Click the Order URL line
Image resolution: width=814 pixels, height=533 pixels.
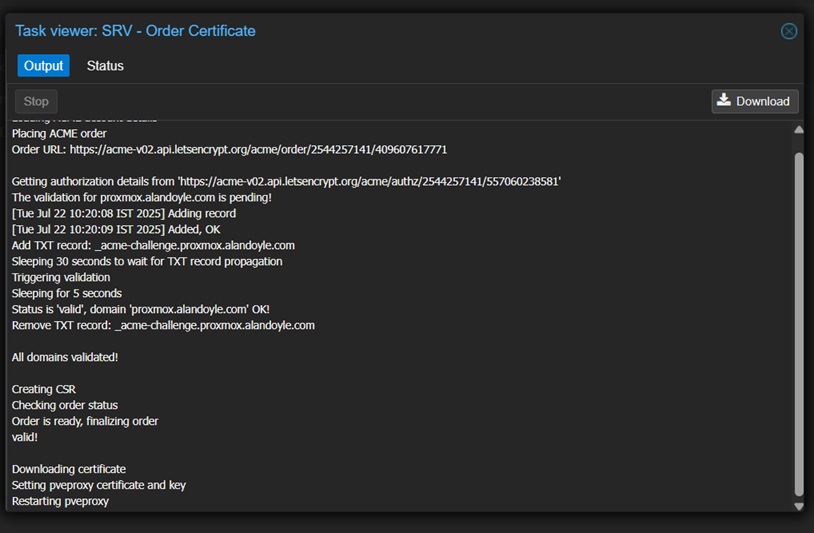pos(229,149)
